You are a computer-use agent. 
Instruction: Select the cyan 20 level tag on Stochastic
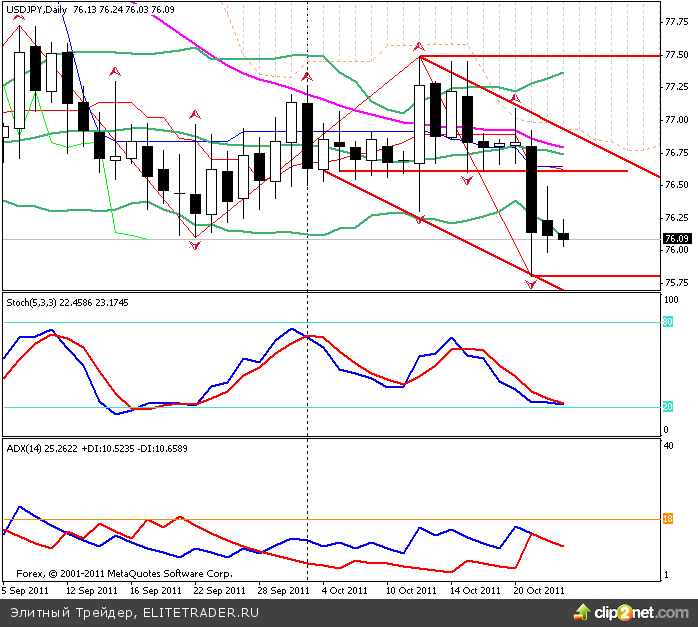667,406
